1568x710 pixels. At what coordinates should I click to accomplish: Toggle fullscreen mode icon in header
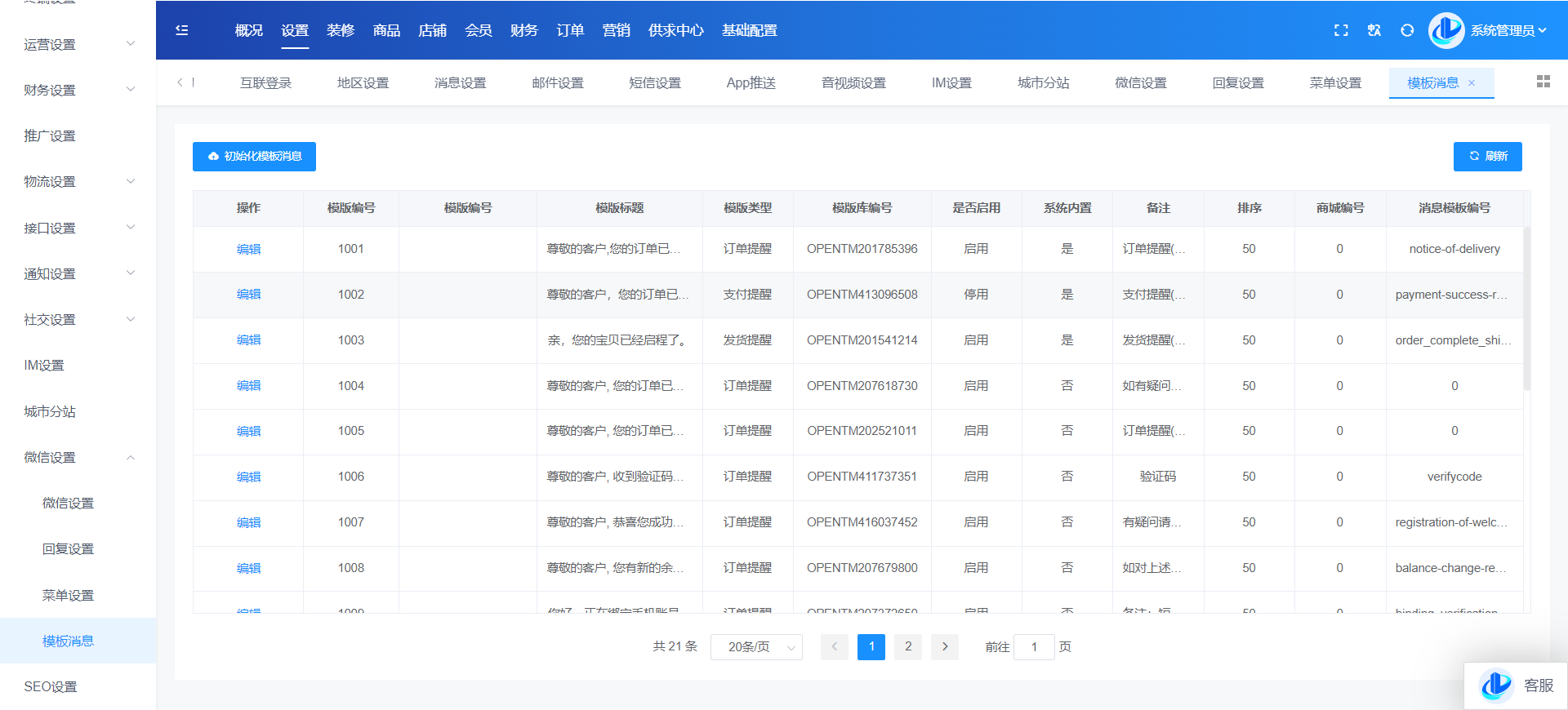[x=1341, y=30]
